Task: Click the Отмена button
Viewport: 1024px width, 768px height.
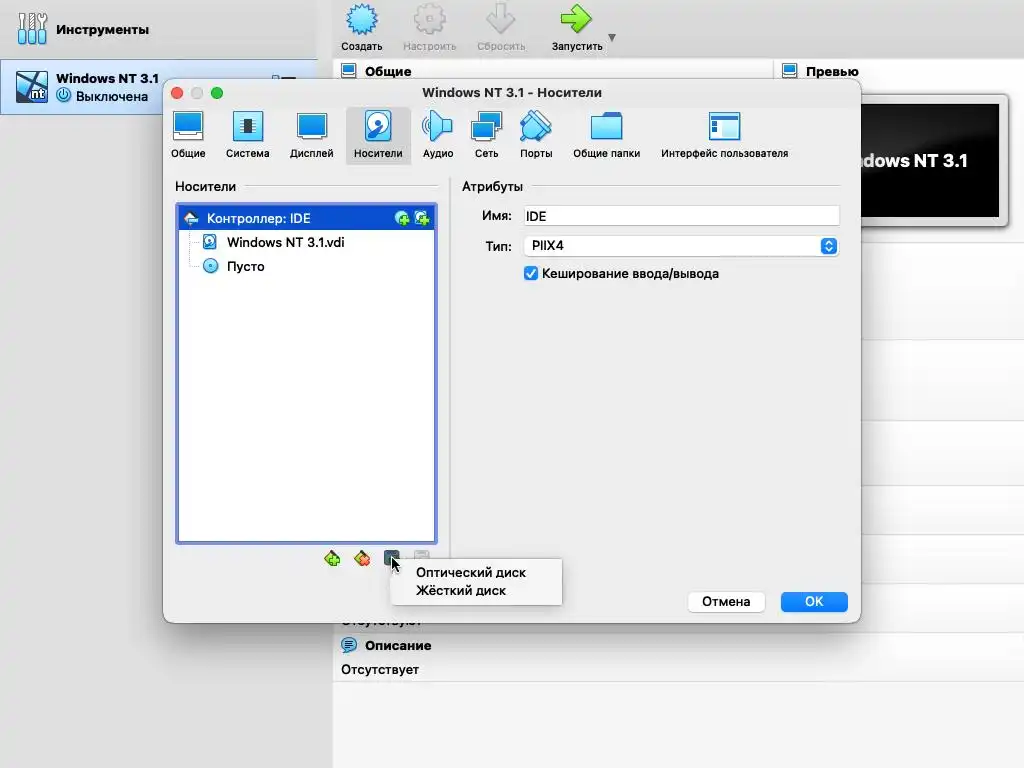Action: point(726,601)
